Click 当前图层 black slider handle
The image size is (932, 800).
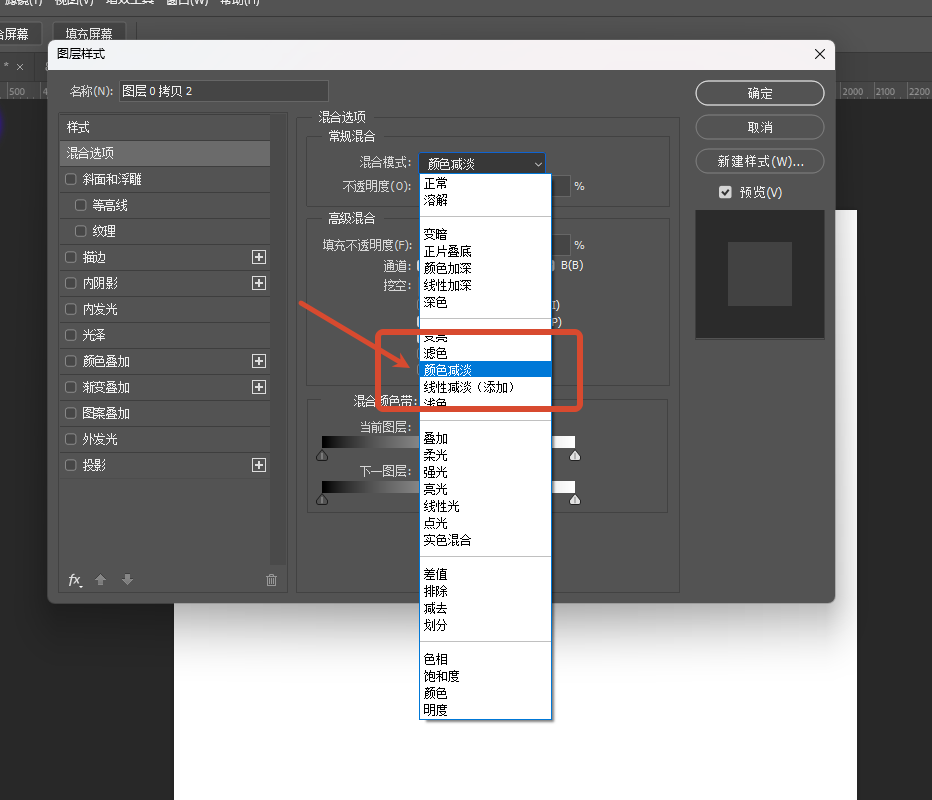tap(322, 456)
